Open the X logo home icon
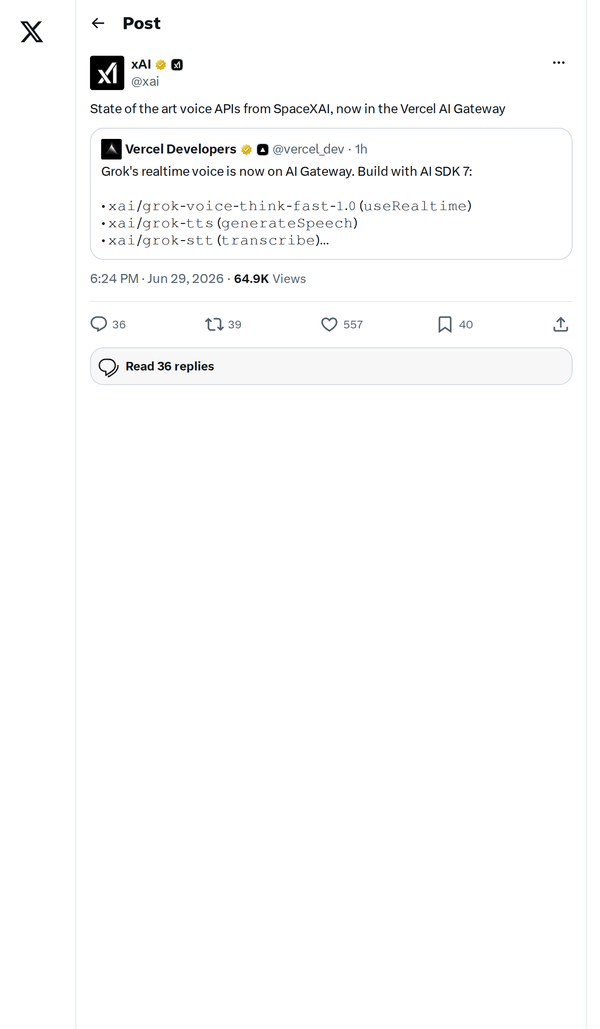Image resolution: width=600 pixels, height=1029 pixels. pos(32,32)
